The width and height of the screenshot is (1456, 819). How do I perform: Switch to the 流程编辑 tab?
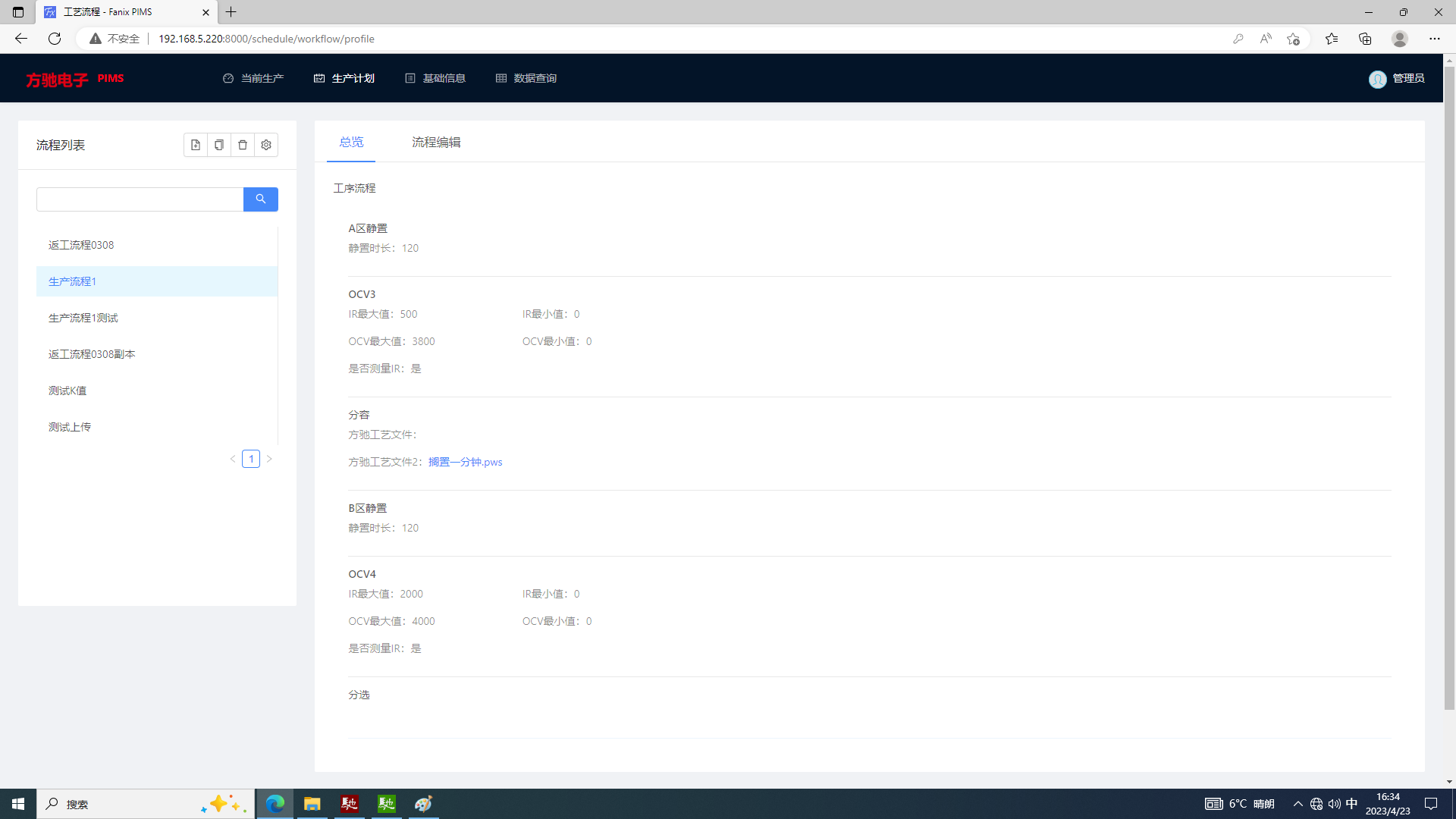pos(436,142)
